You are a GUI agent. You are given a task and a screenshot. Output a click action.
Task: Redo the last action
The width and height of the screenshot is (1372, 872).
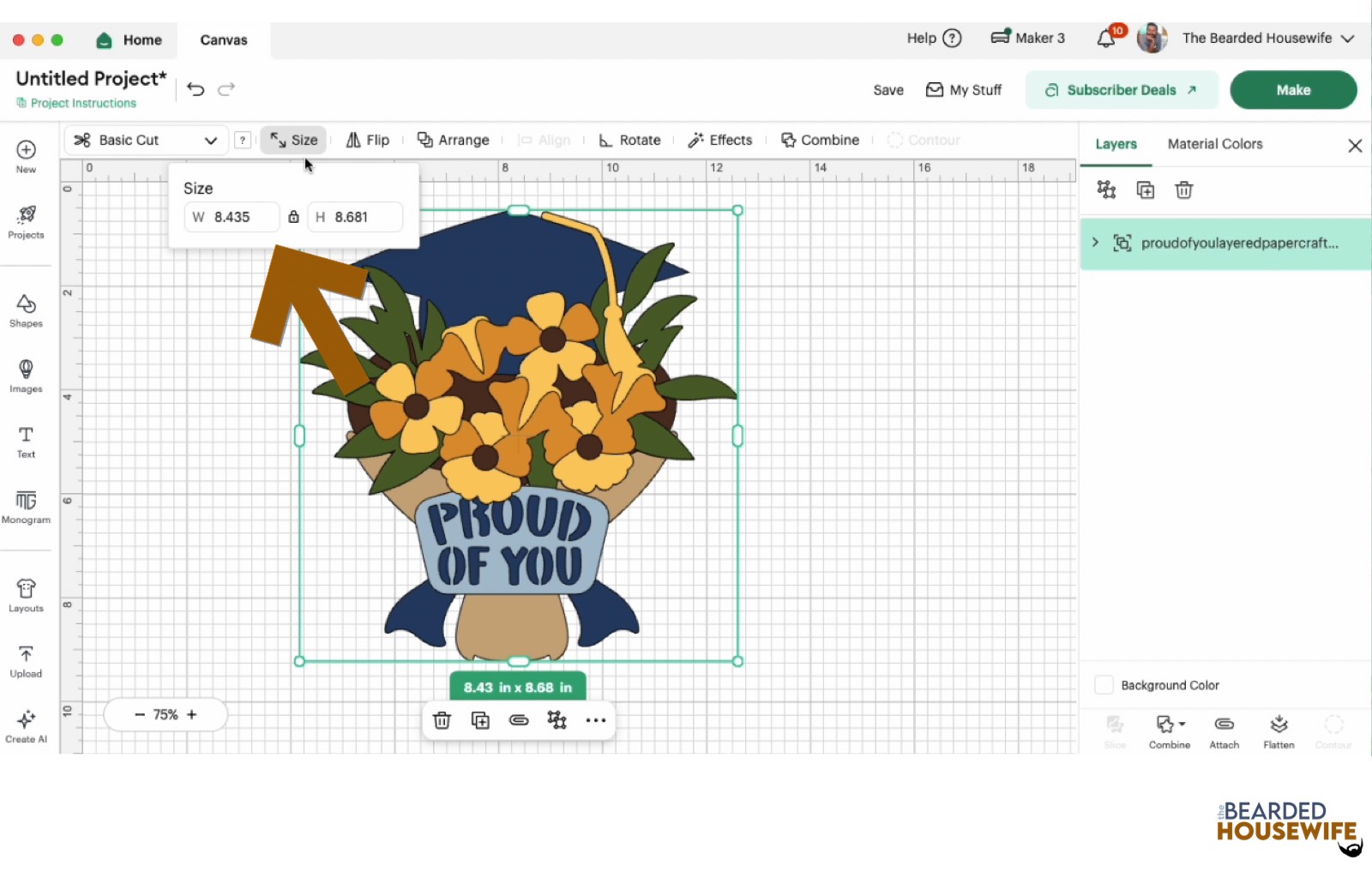(226, 89)
